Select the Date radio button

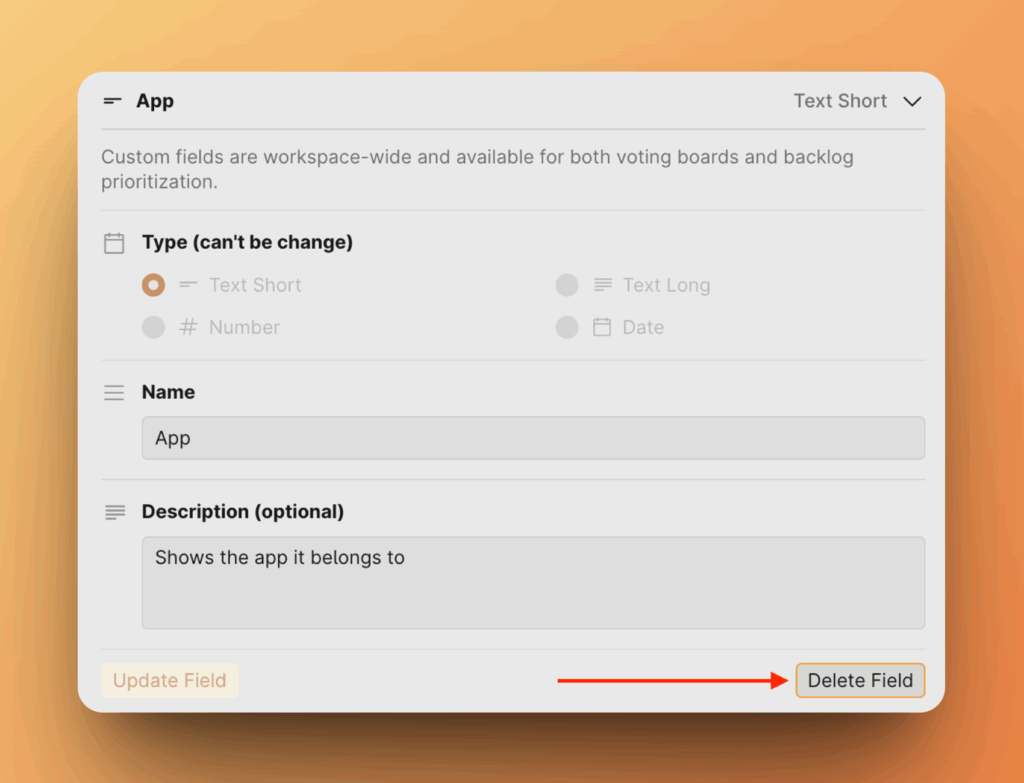(x=567, y=327)
